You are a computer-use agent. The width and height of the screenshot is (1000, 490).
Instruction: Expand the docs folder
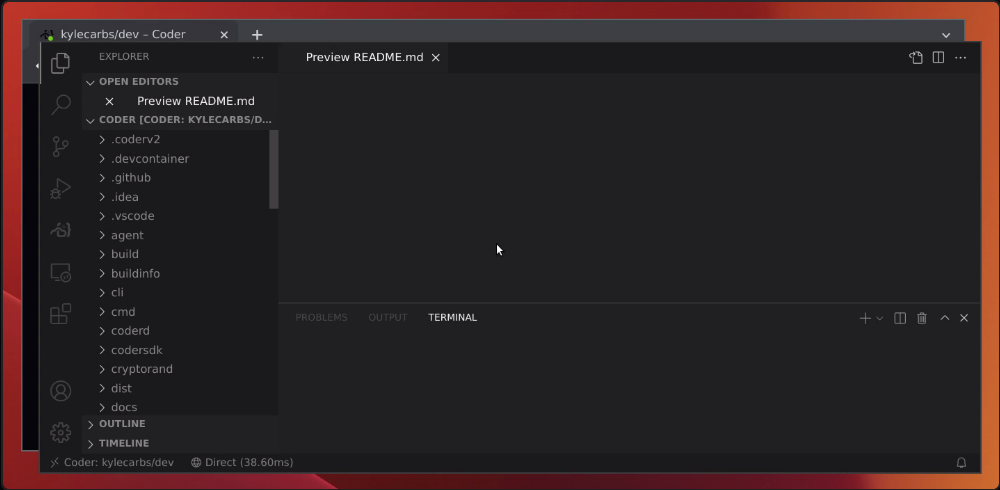[177, 407]
